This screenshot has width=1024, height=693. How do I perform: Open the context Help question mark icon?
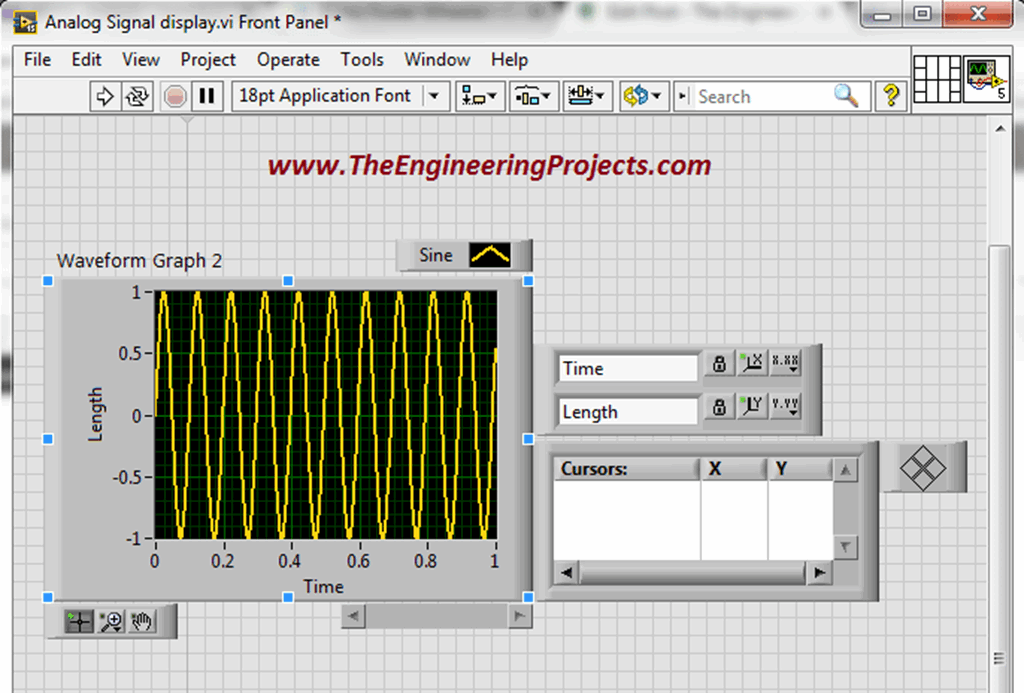pos(891,96)
